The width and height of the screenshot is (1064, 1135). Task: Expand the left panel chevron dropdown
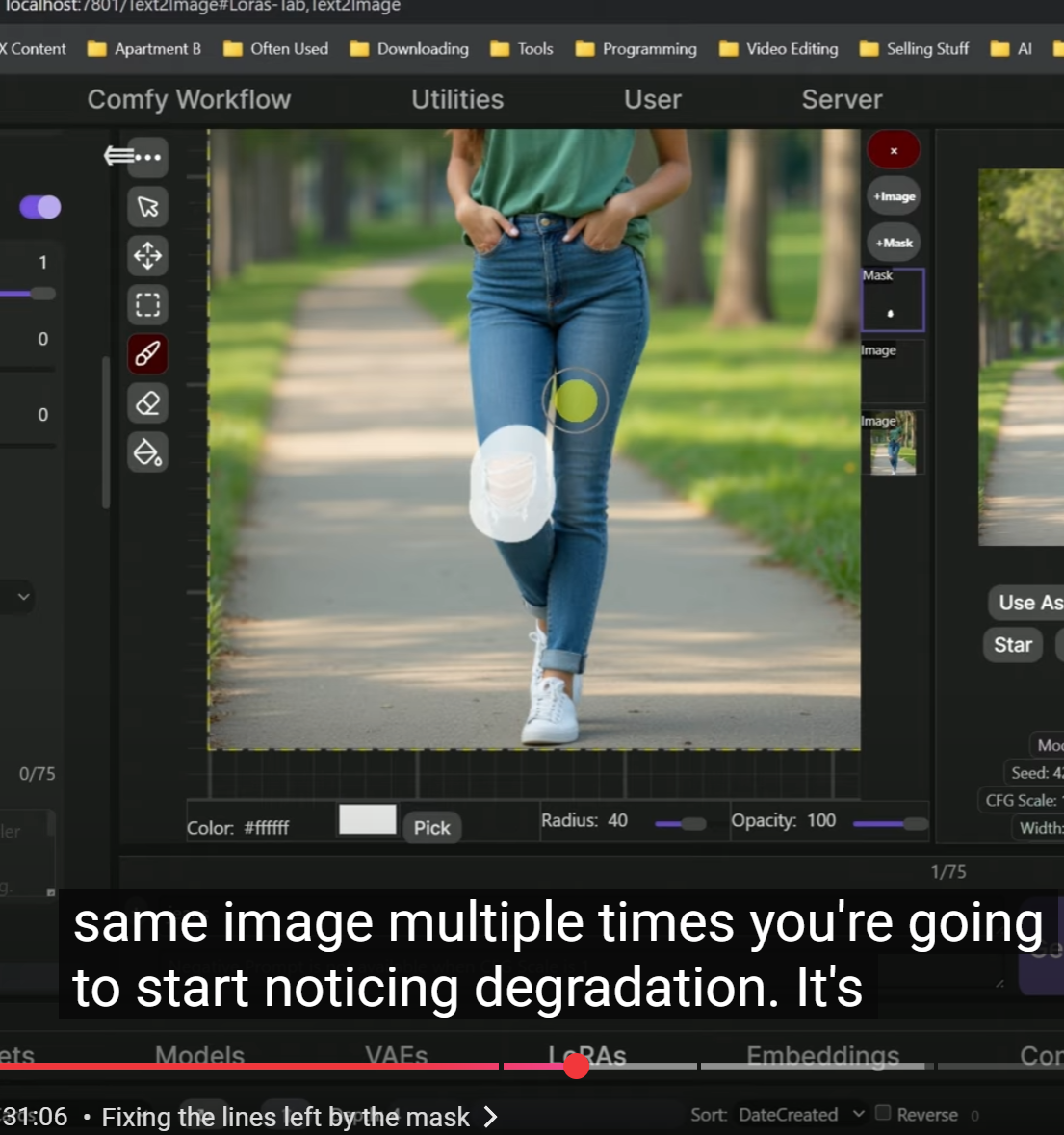tap(24, 597)
